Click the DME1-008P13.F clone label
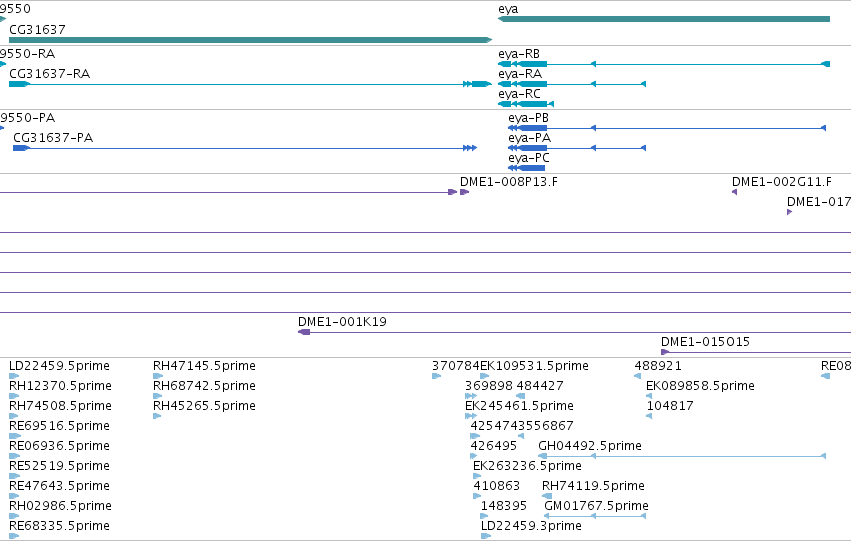The image size is (851, 541). click(509, 182)
